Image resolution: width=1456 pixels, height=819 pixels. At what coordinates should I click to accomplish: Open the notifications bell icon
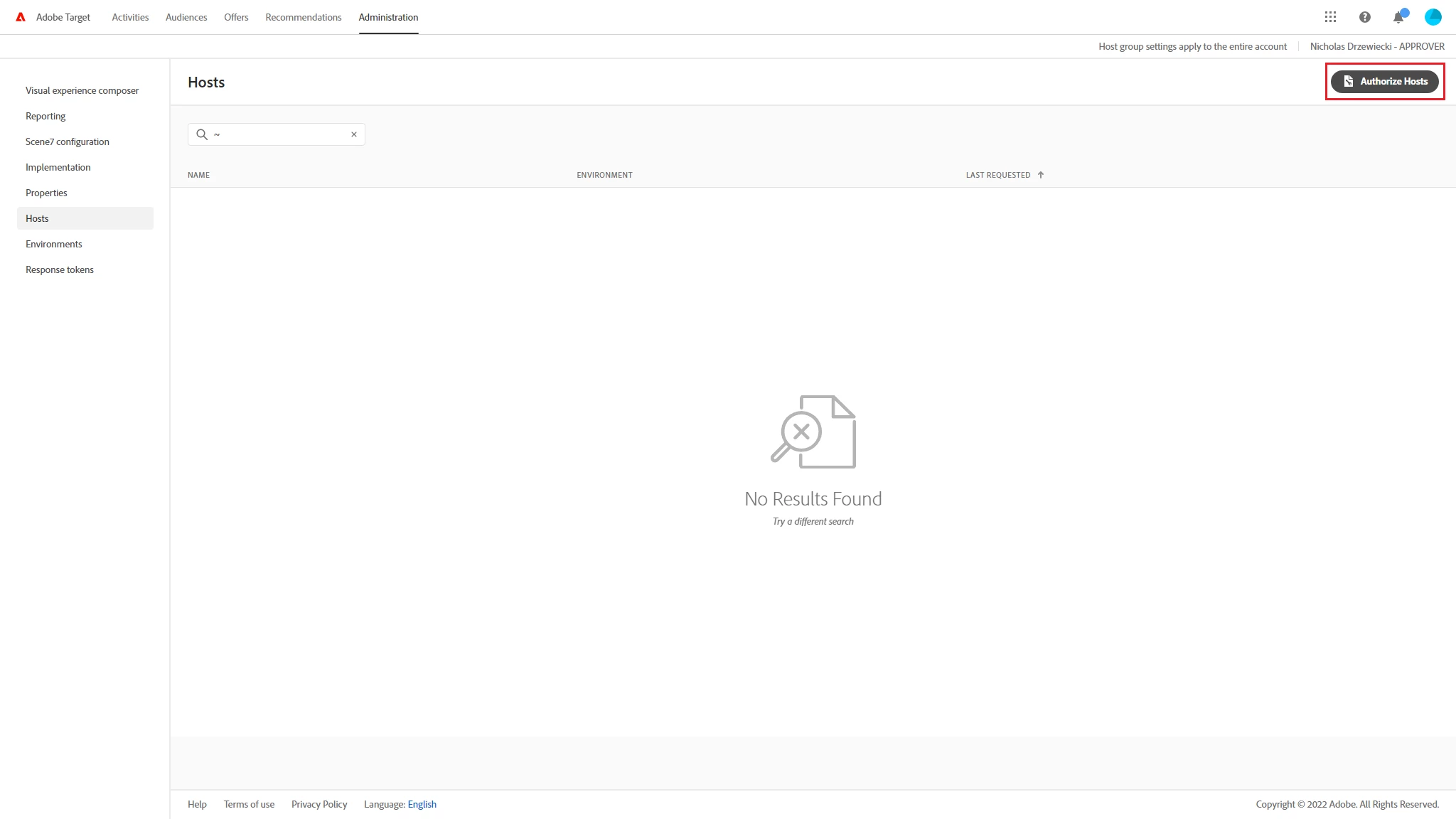pyautogui.click(x=1398, y=17)
